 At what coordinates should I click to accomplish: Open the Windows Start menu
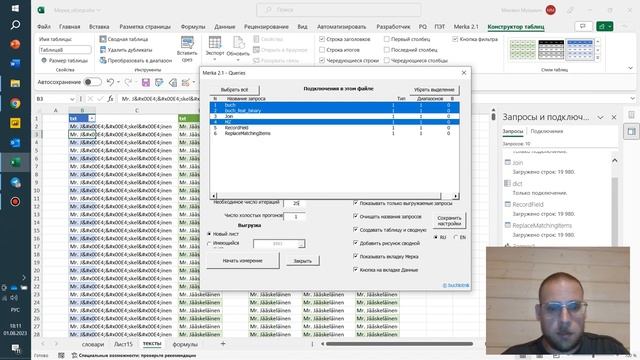coord(15,8)
